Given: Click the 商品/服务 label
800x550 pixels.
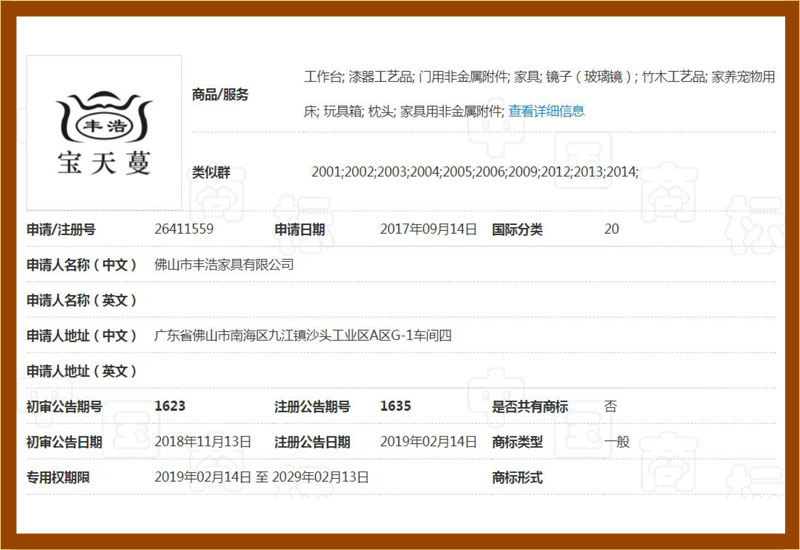Looking at the screenshot, I should click(x=220, y=94).
